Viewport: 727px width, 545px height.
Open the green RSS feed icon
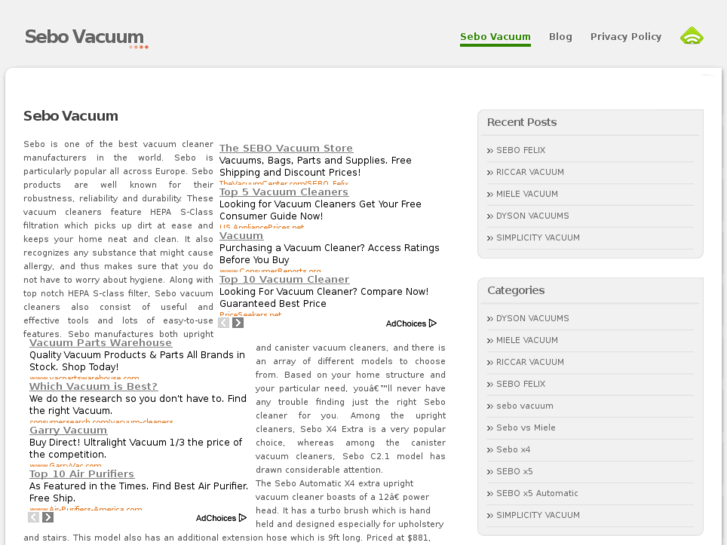[x=691, y=36]
